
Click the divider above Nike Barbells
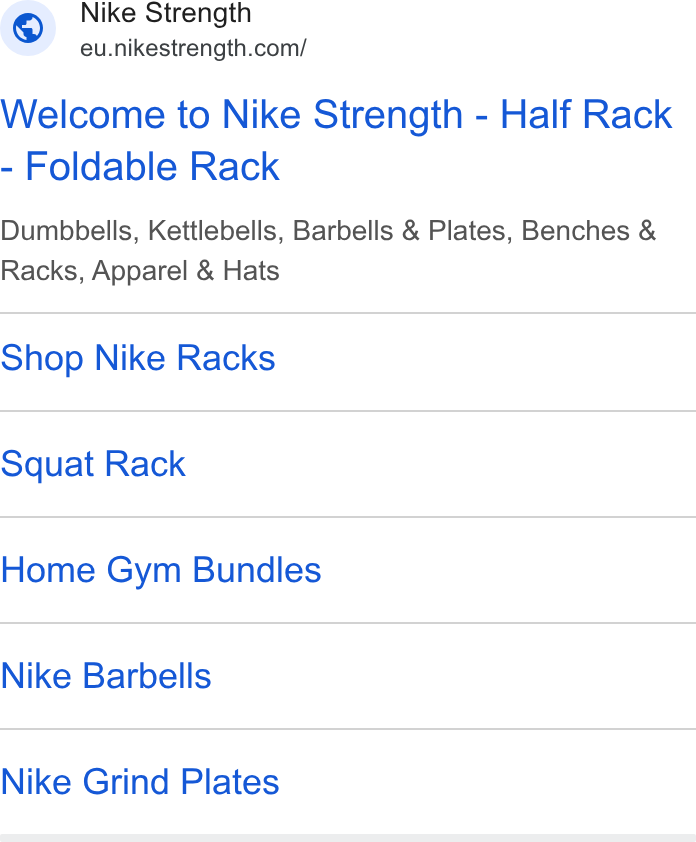(x=348, y=623)
